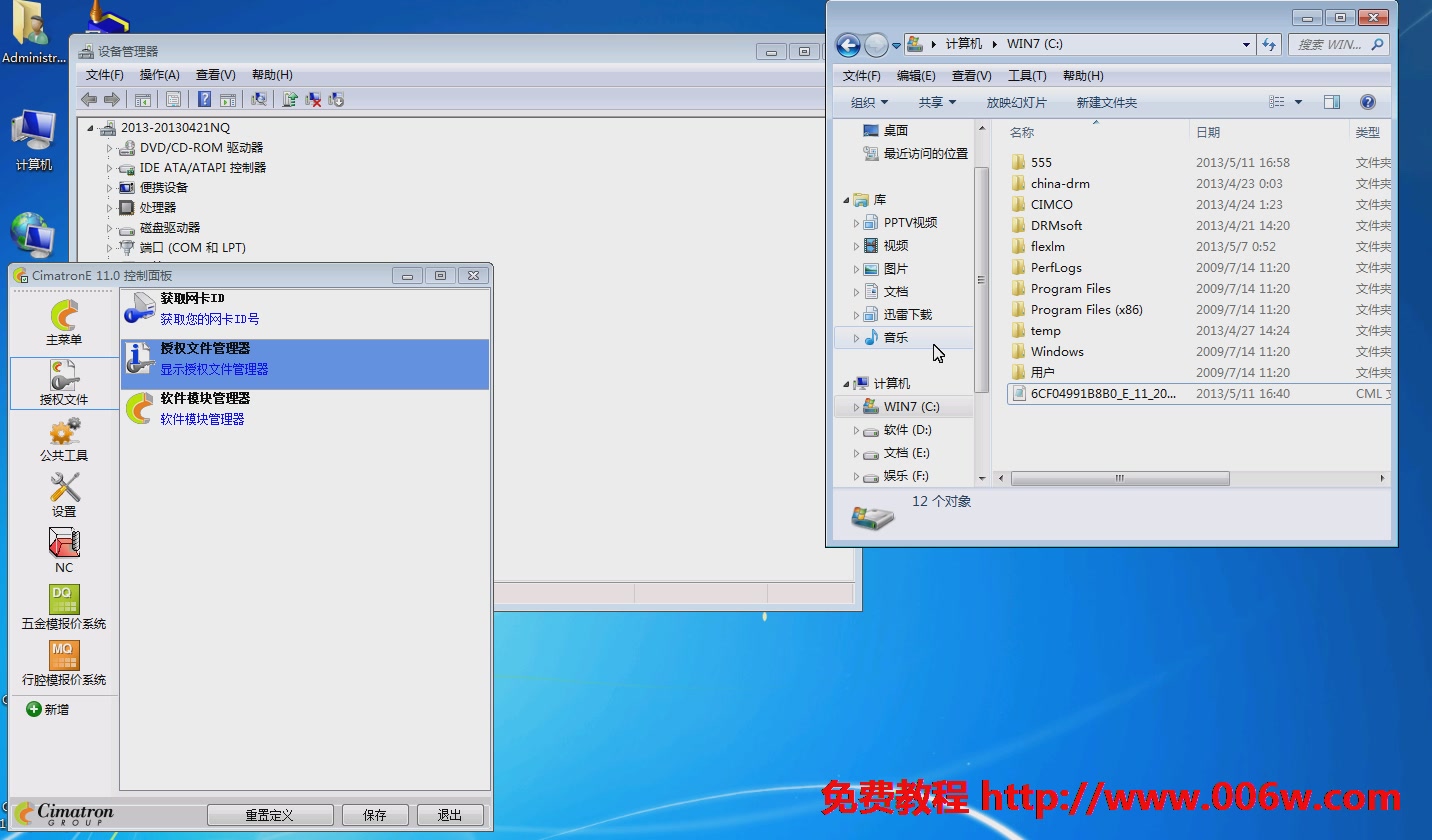
Task: Open 五金模报价系统 in Cimatron sidebar
Action: [x=64, y=607]
